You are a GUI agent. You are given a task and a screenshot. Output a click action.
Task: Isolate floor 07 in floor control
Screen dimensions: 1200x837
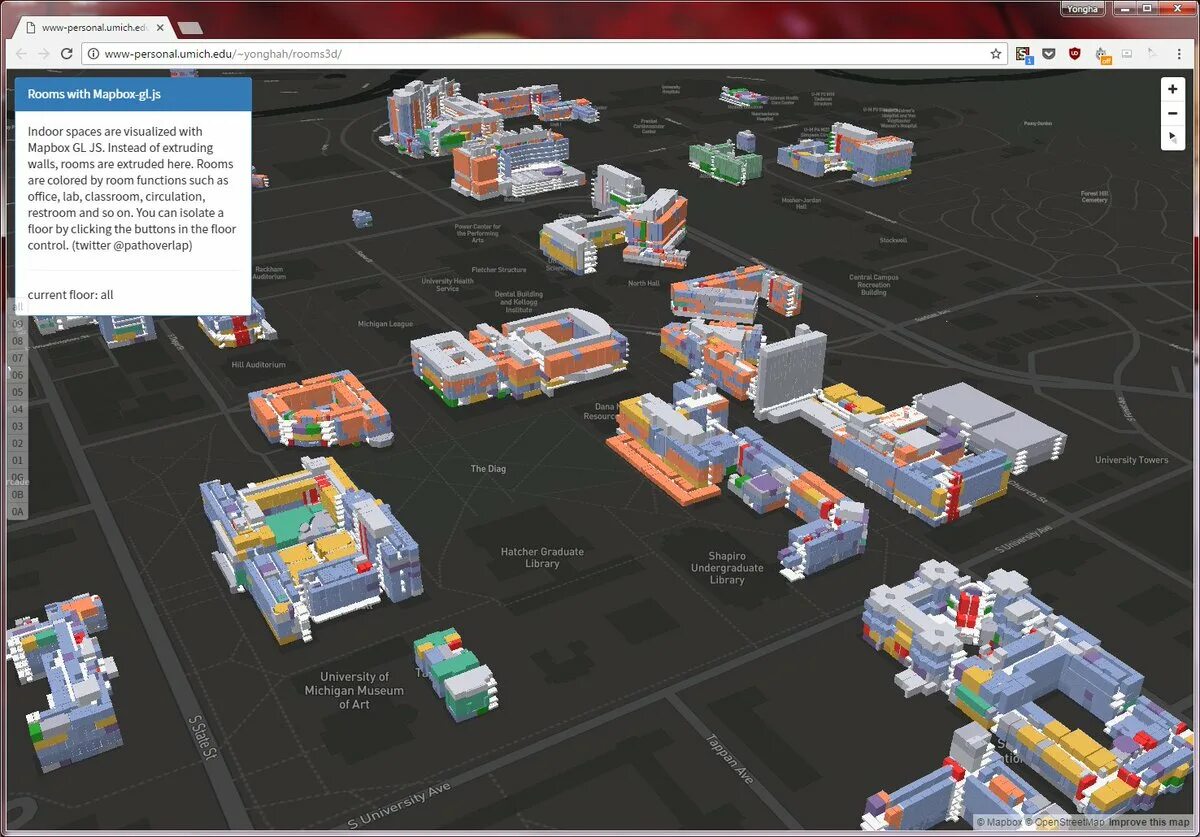coord(17,358)
